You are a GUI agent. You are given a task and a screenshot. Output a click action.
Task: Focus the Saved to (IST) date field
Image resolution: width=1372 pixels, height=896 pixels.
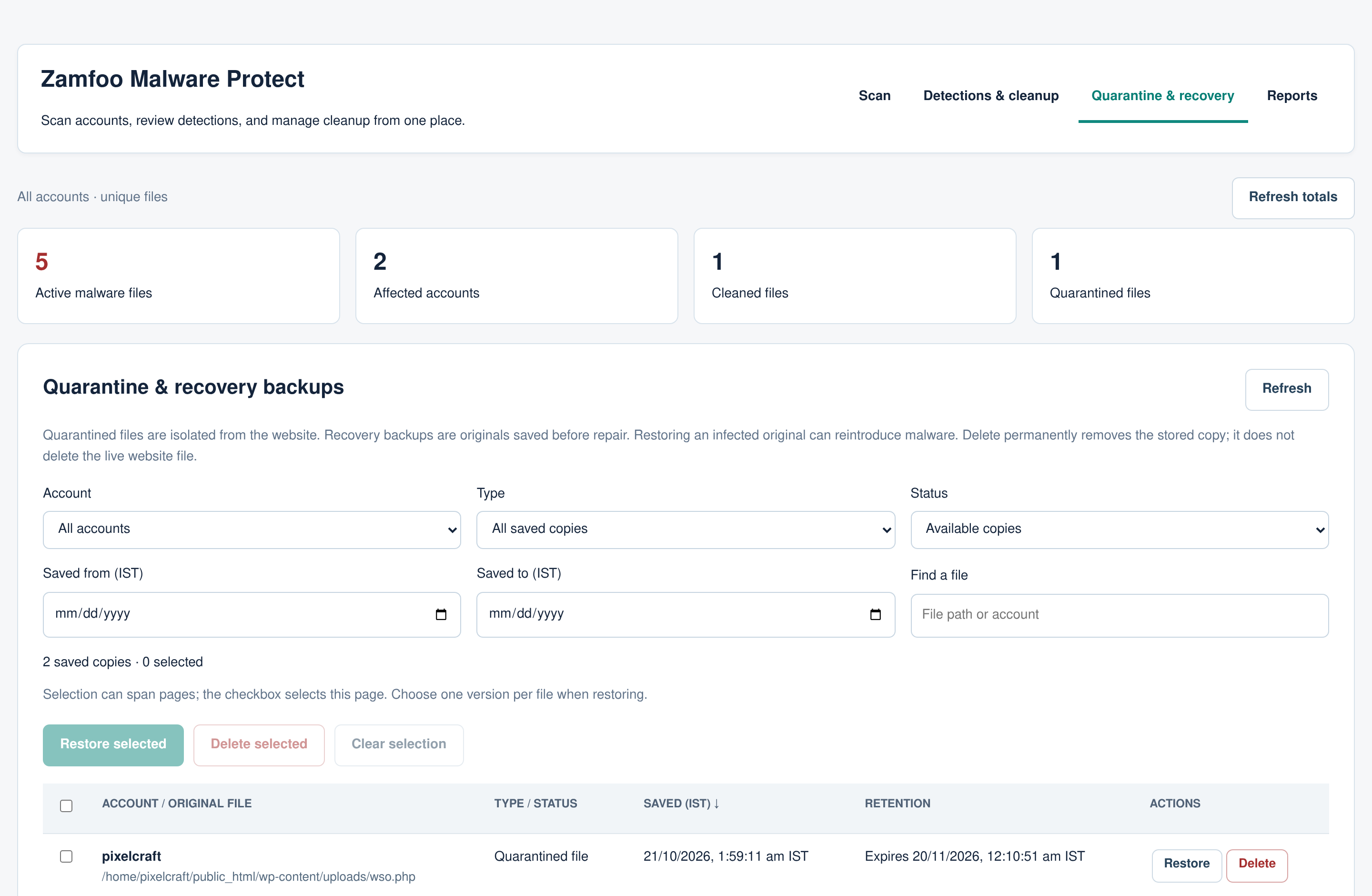click(x=686, y=615)
